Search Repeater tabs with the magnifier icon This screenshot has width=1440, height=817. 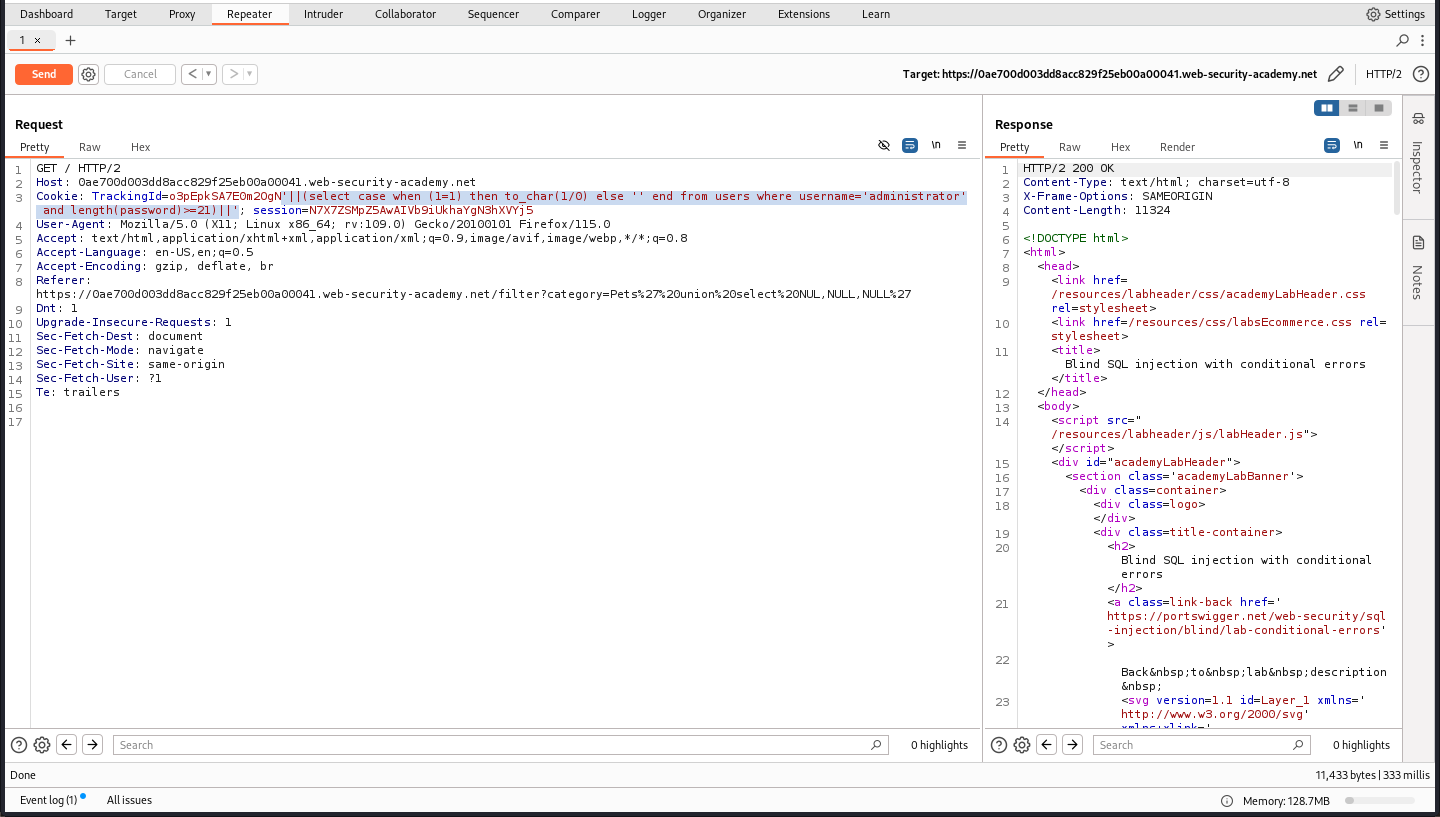(1403, 40)
